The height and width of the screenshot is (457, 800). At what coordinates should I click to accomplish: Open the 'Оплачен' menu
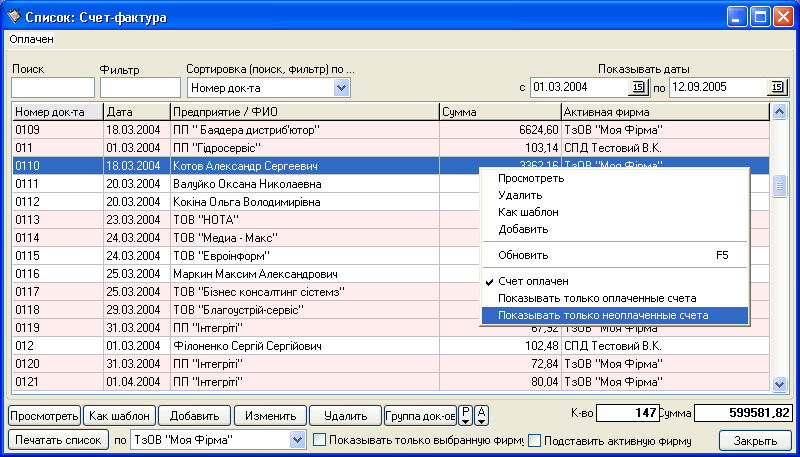pyautogui.click(x=31, y=39)
